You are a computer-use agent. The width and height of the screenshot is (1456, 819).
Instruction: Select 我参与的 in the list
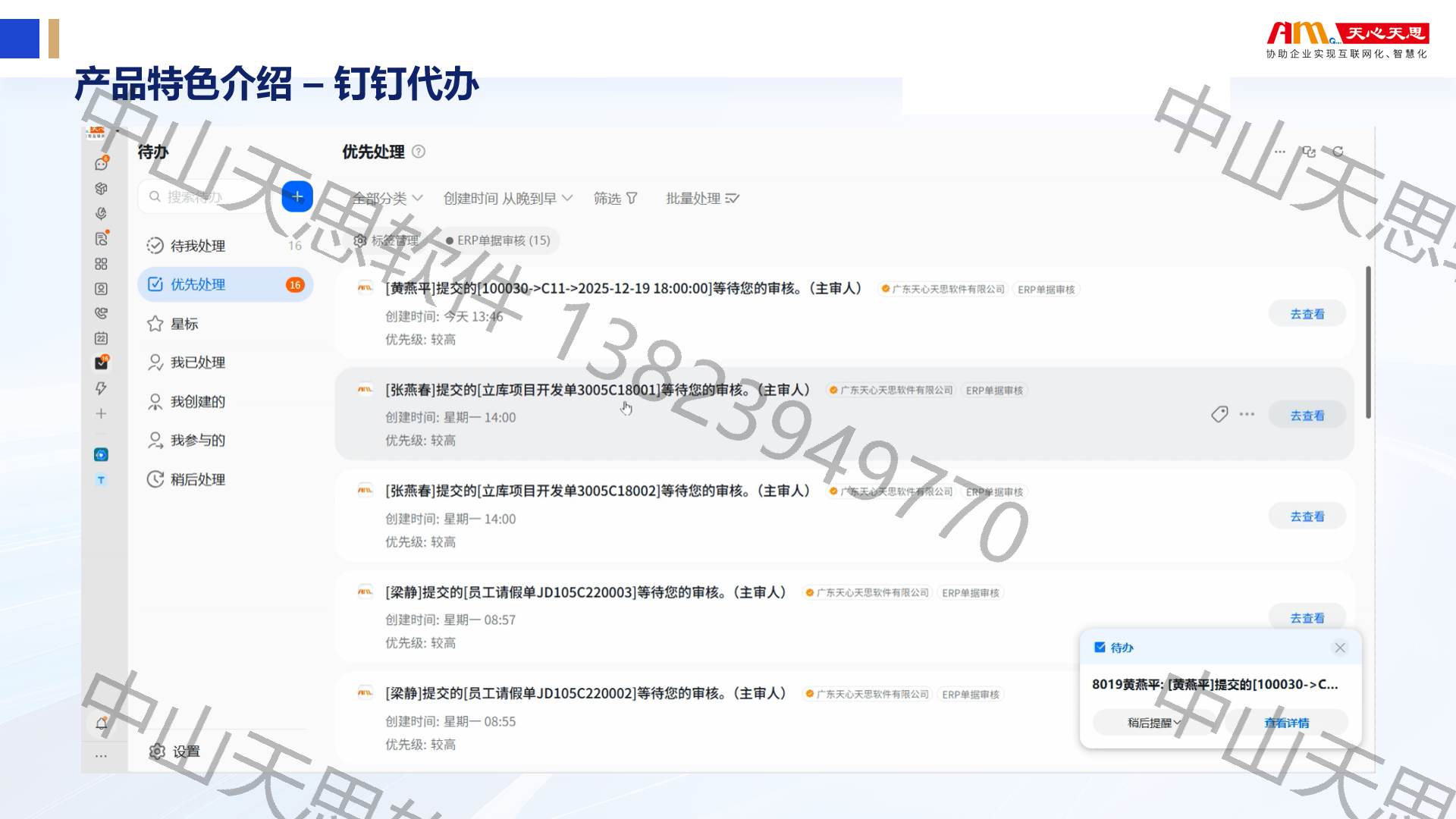(225, 441)
